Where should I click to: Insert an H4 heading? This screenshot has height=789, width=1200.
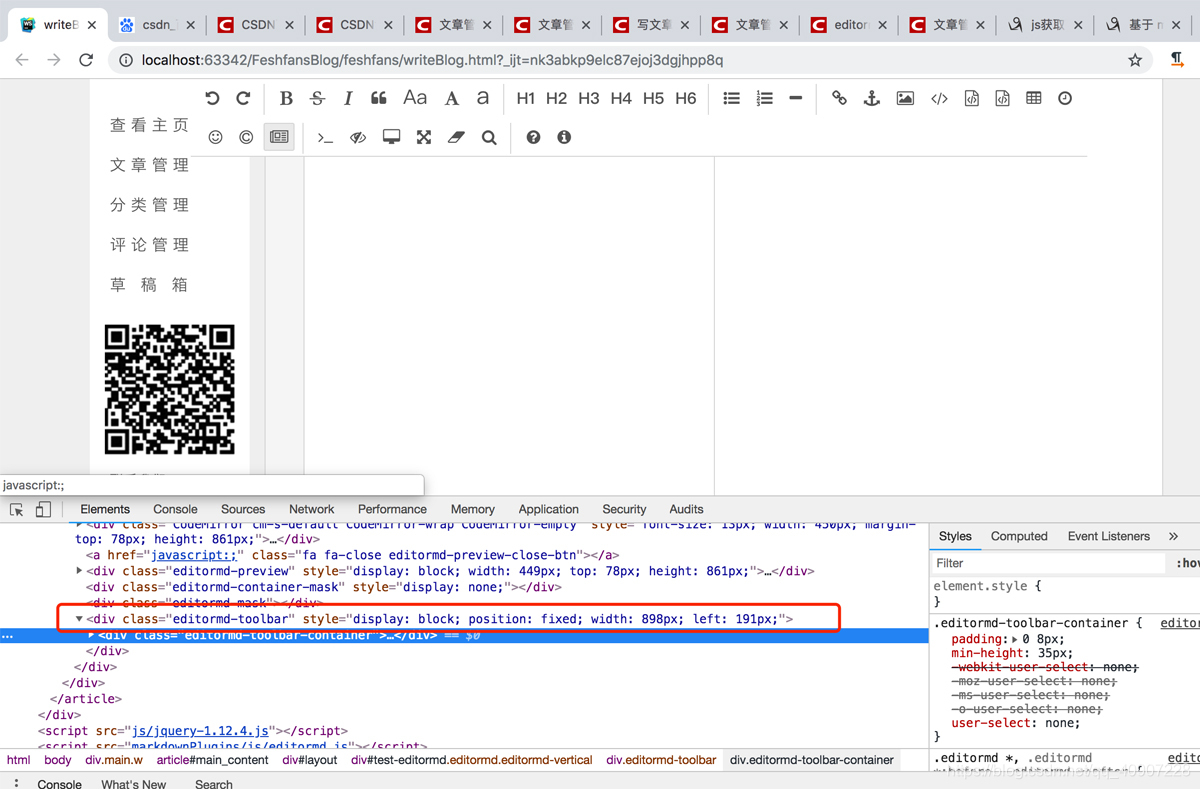(621, 98)
